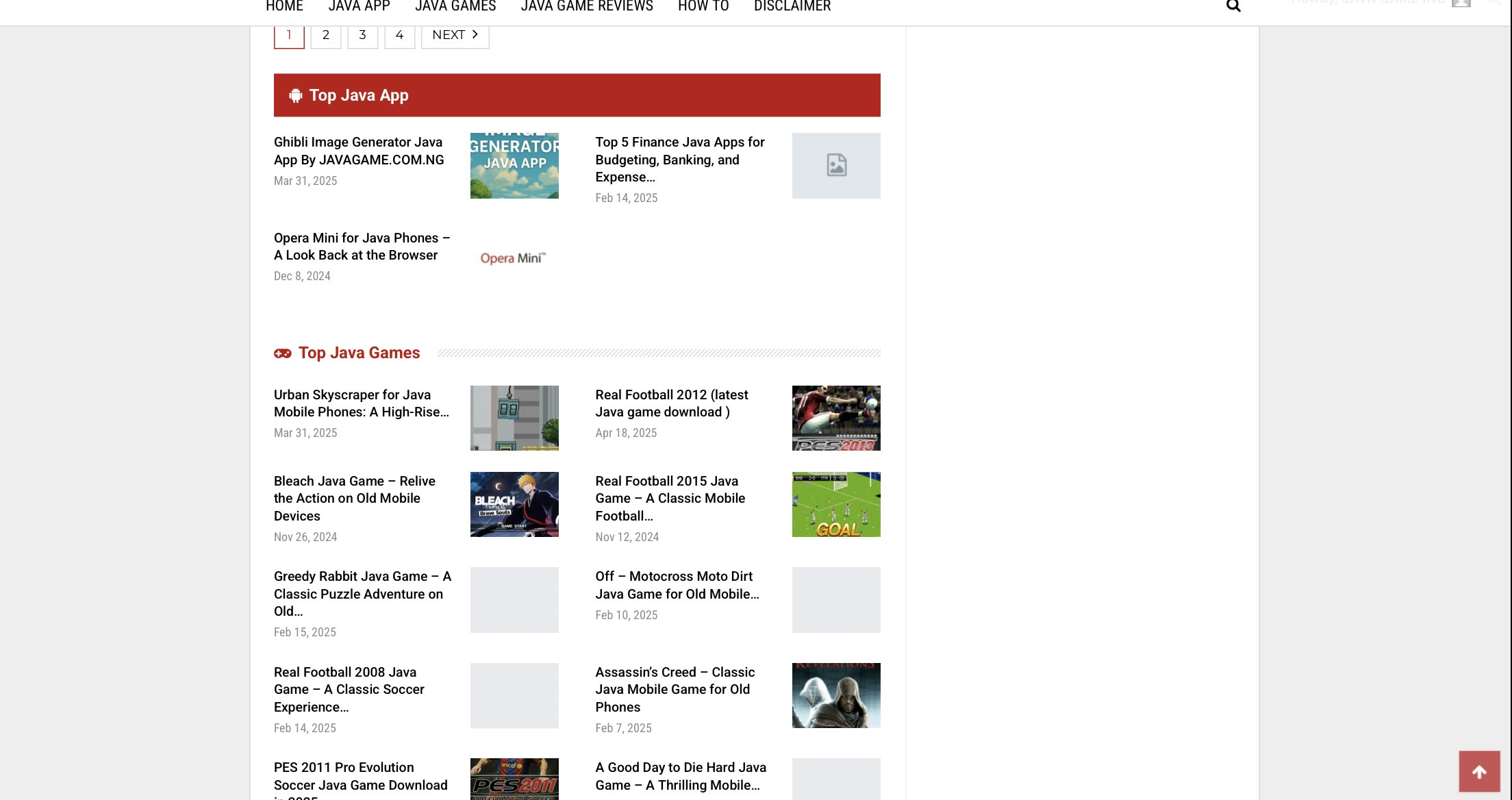Click the Urban Skyscraper game thumbnail
Viewport: 1512px width, 800px height.
[x=514, y=418]
